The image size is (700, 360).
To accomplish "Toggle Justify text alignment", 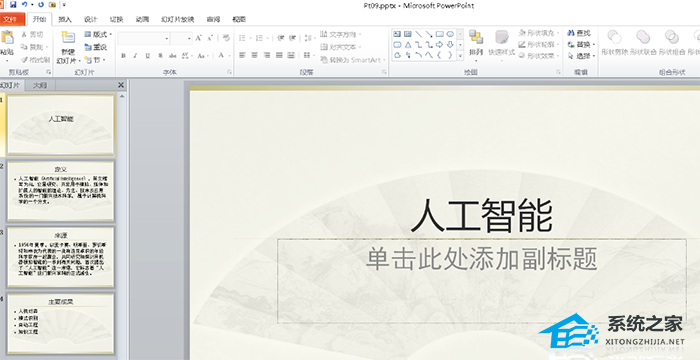I will (279, 55).
